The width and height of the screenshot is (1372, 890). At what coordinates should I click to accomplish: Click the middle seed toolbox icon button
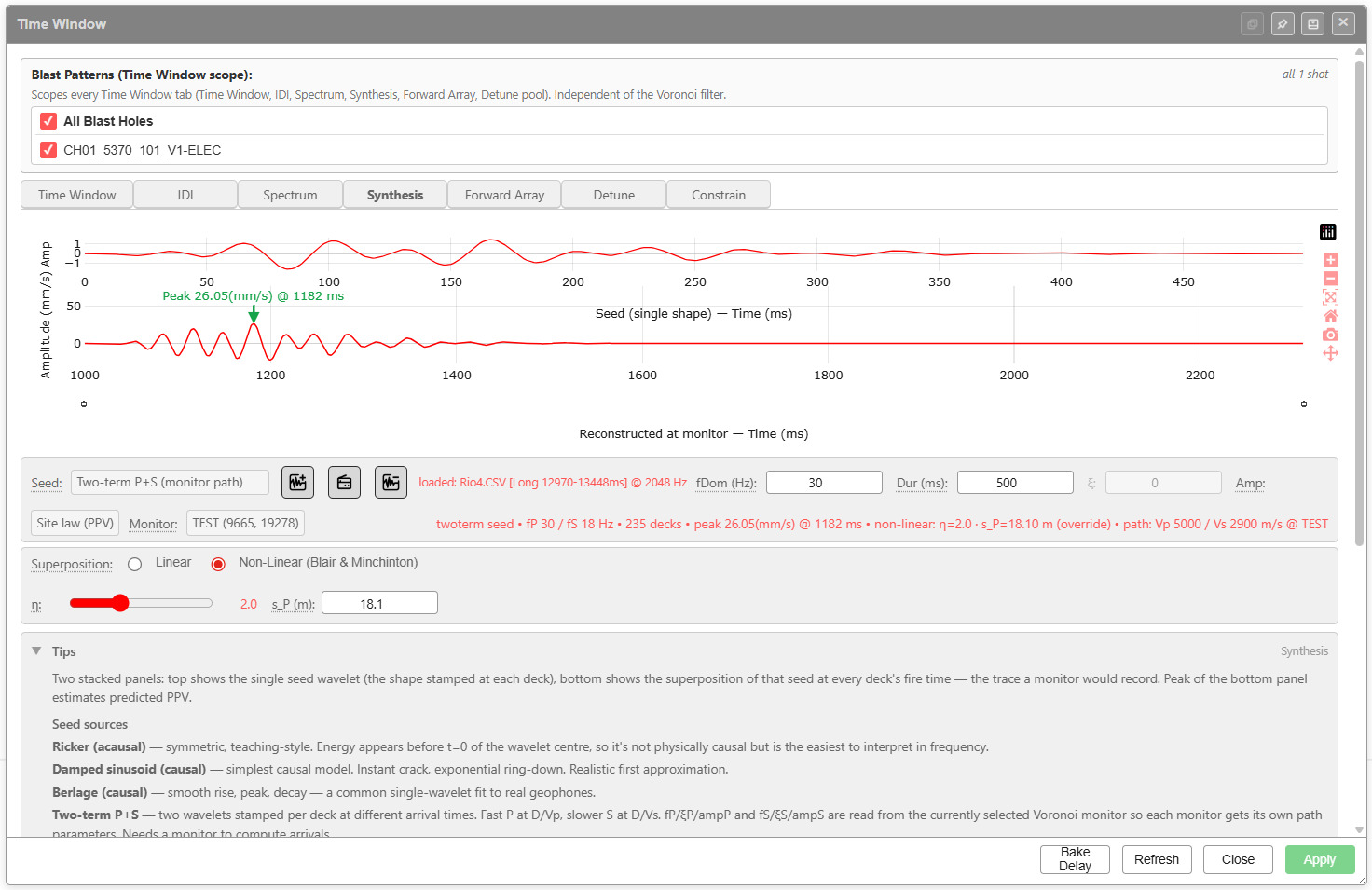[344, 483]
